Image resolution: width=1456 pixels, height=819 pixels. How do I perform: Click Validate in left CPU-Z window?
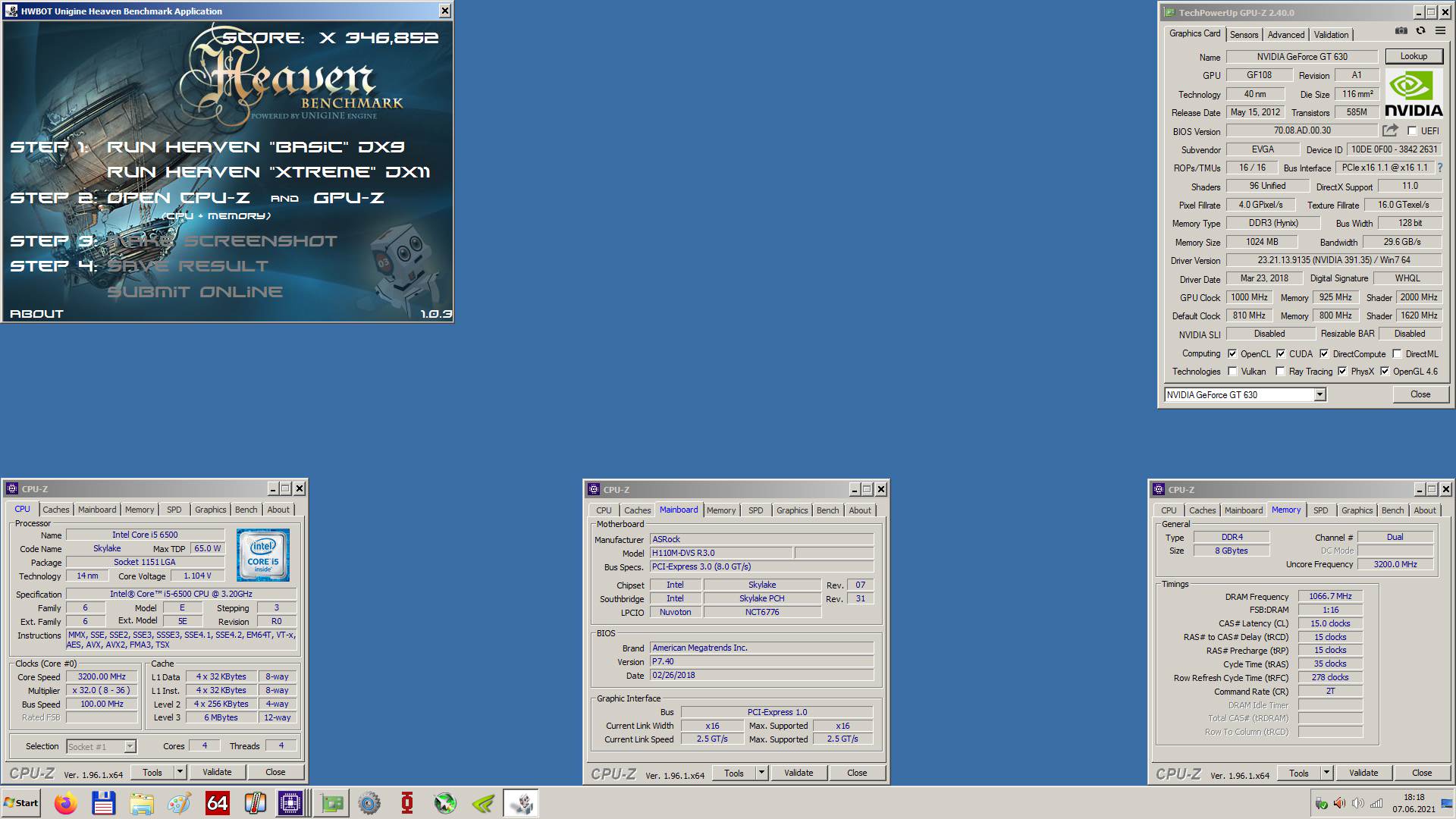[217, 772]
